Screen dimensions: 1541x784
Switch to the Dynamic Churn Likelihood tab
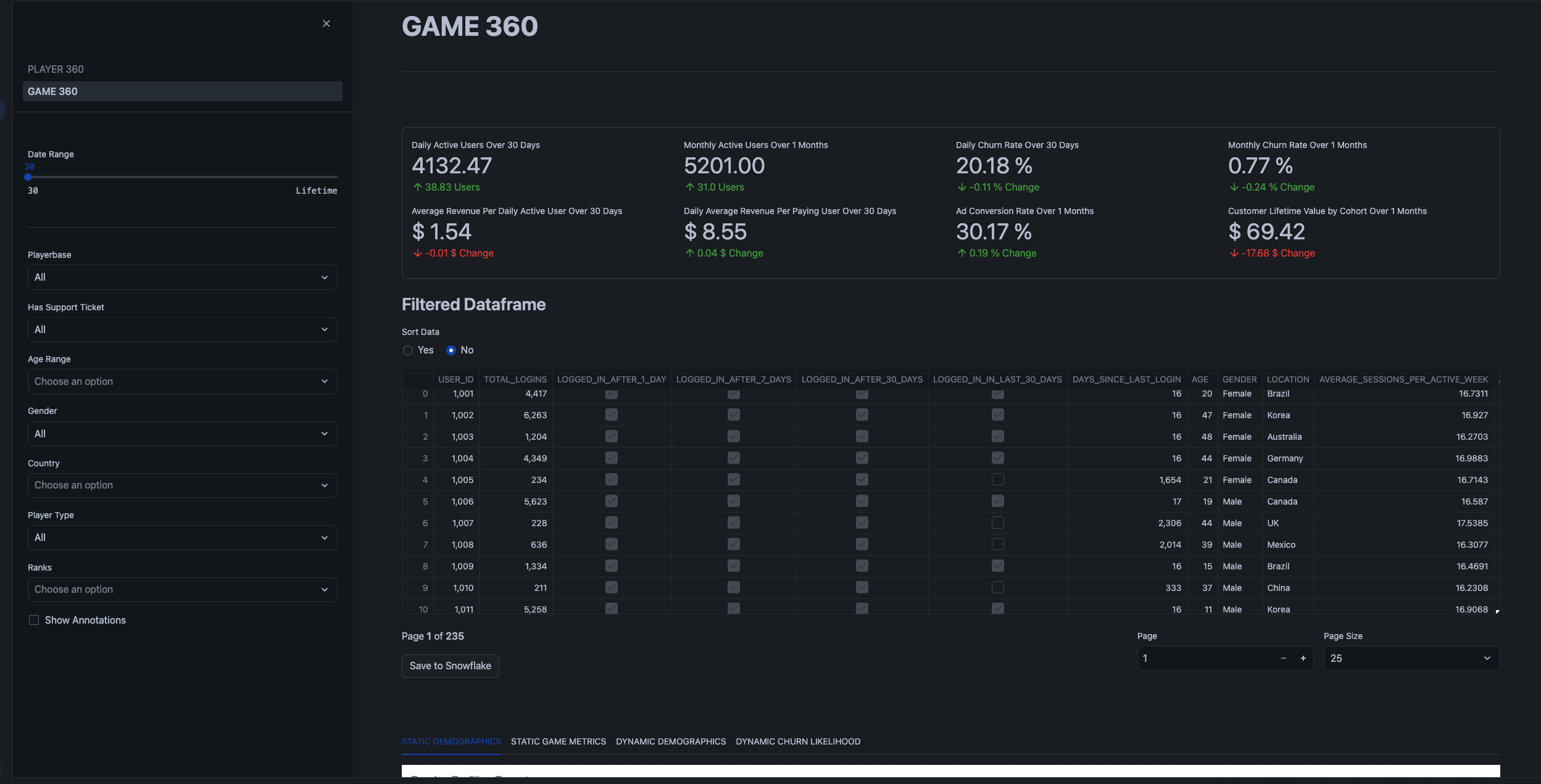(797, 741)
